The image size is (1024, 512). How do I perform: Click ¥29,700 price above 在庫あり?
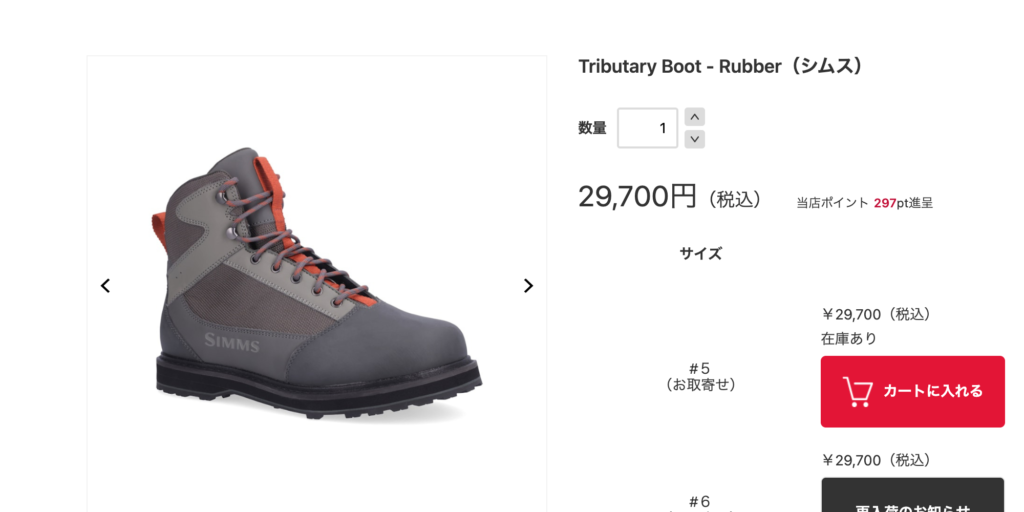pyautogui.click(x=876, y=314)
